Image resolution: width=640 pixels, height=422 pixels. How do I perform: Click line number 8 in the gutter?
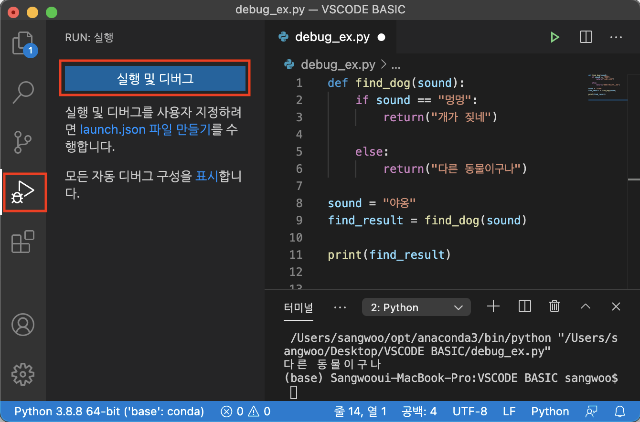[x=299, y=203]
